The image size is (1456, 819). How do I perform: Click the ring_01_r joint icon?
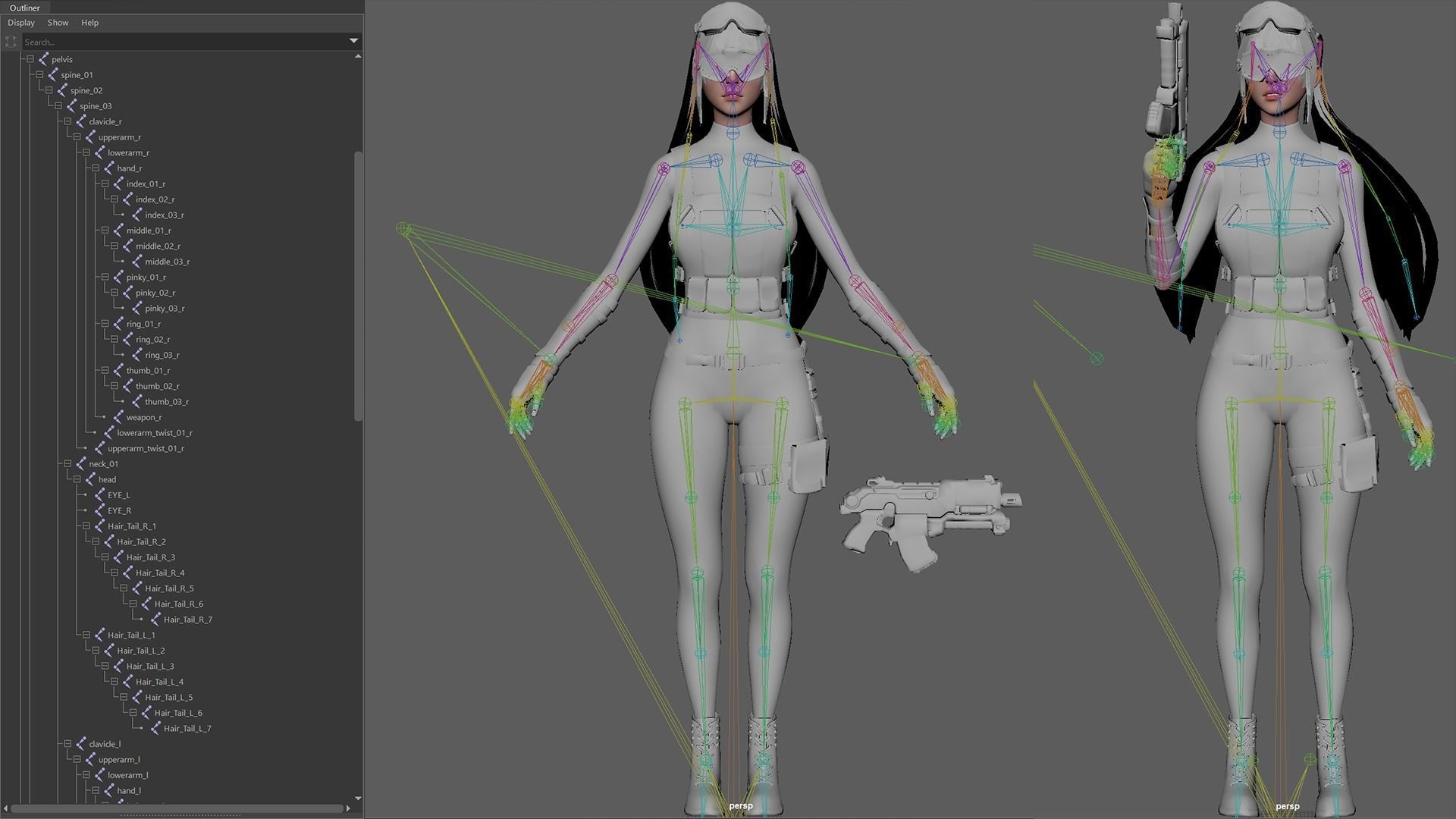tap(118, 324)
